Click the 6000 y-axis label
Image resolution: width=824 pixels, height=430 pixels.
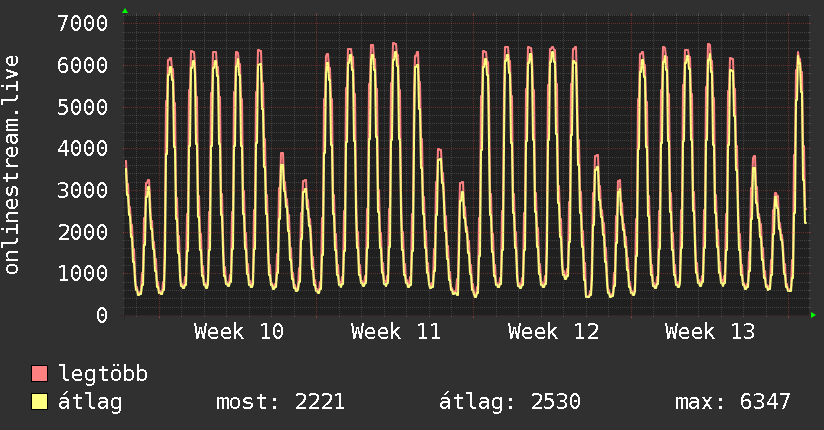click(83, 65)
